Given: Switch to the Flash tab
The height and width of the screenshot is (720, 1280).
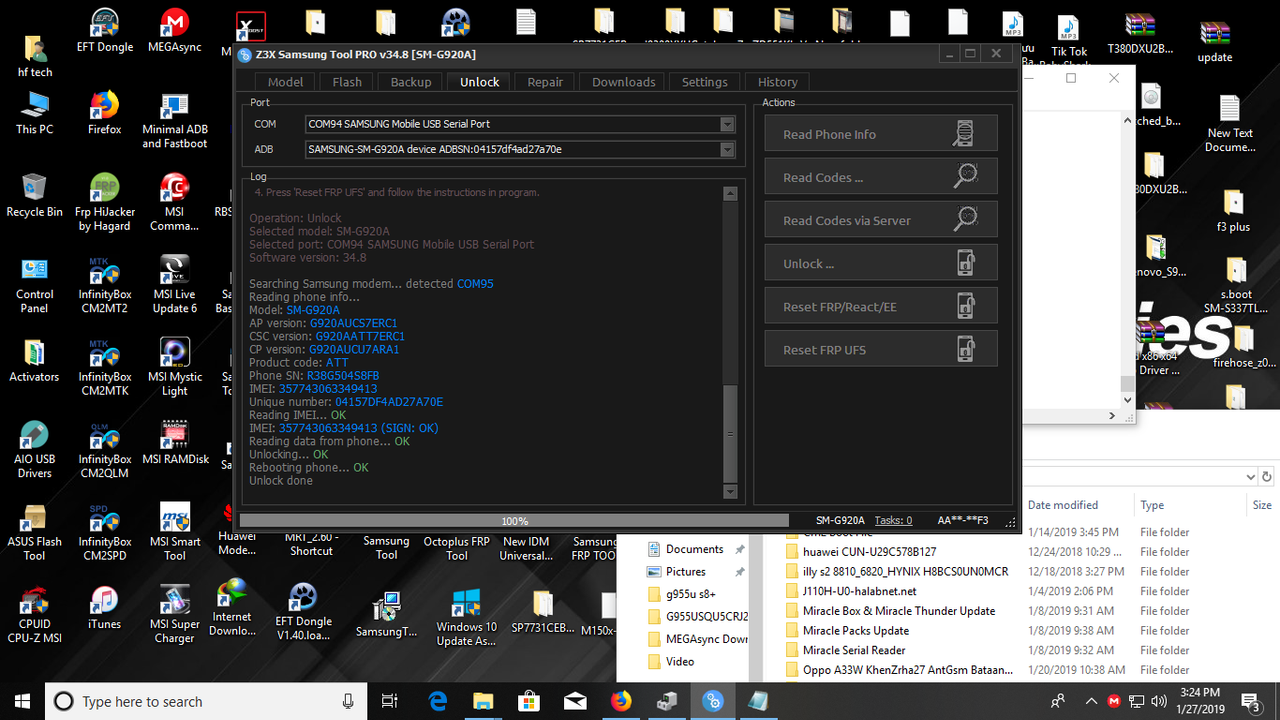Looking at the screenshot, I should pos(347,82).
